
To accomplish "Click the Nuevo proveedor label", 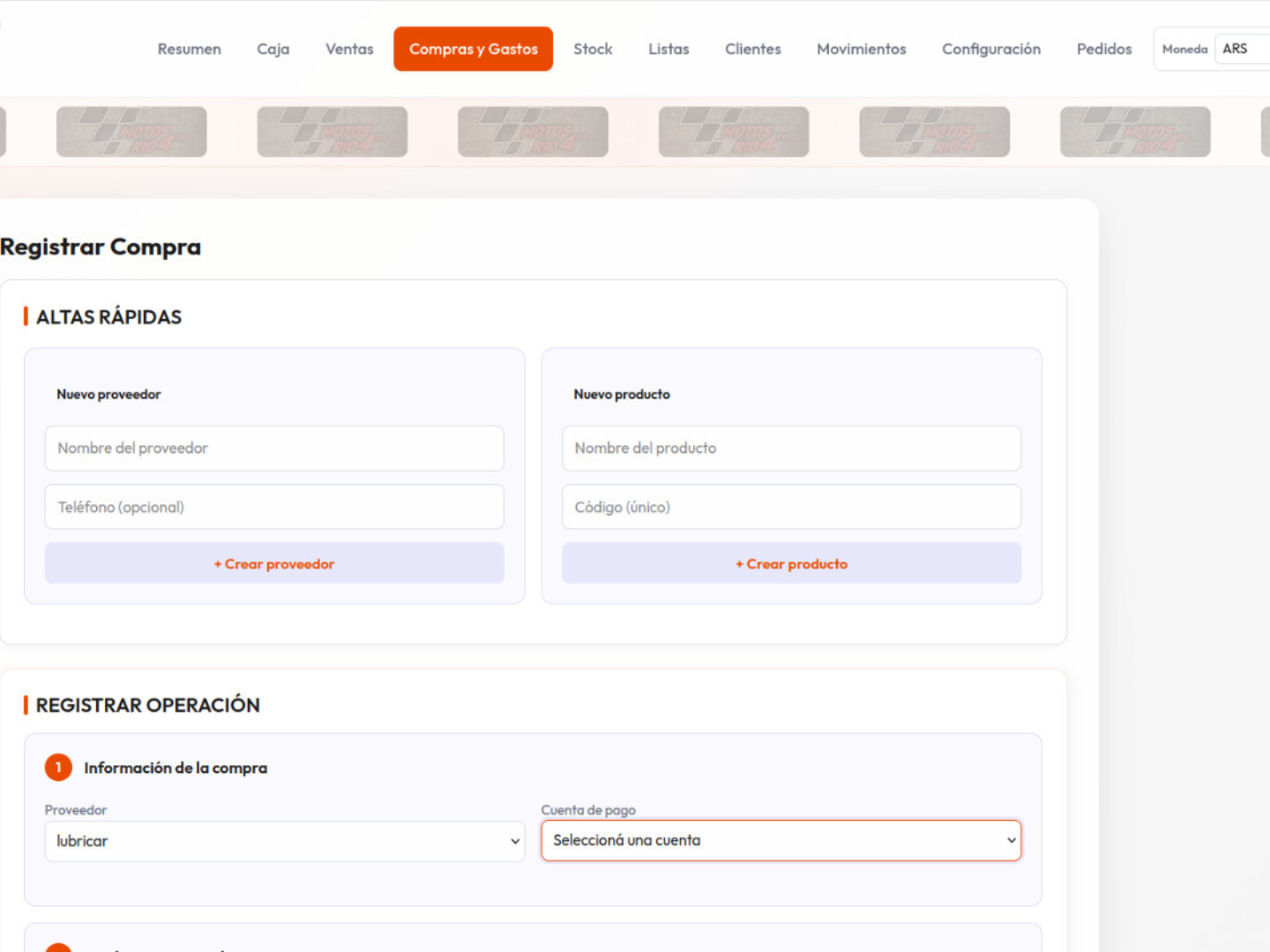I will [108, 395].
